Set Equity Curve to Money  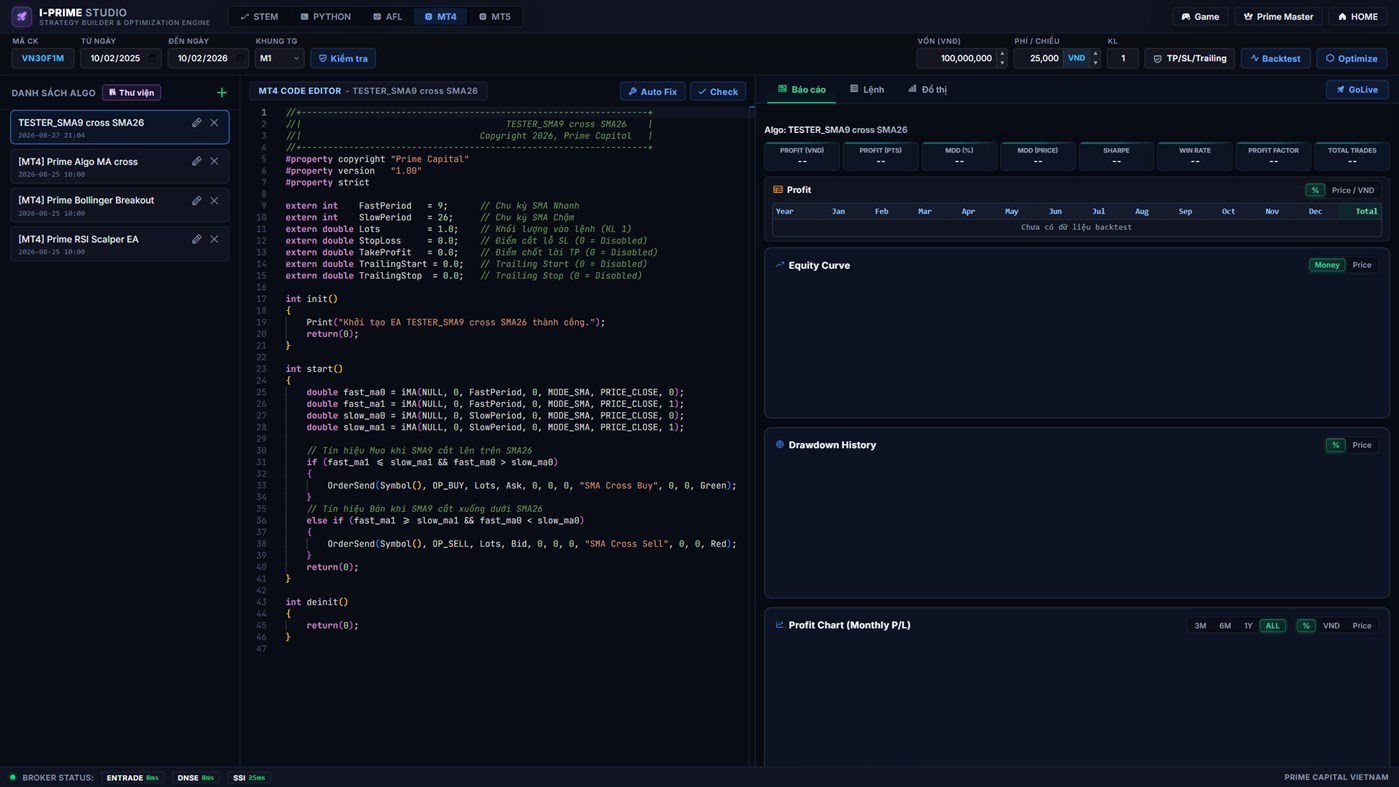point(1327,265)
